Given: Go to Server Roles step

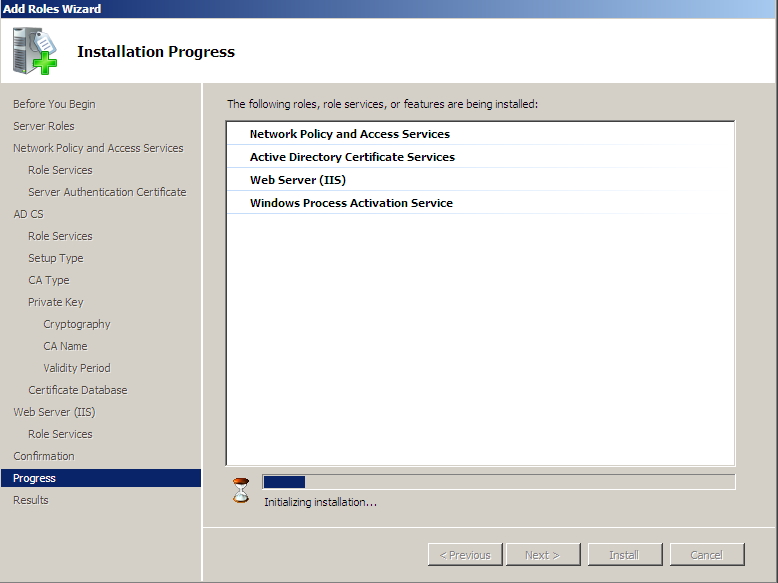Looking at the screenshot, I should point(44,126).
